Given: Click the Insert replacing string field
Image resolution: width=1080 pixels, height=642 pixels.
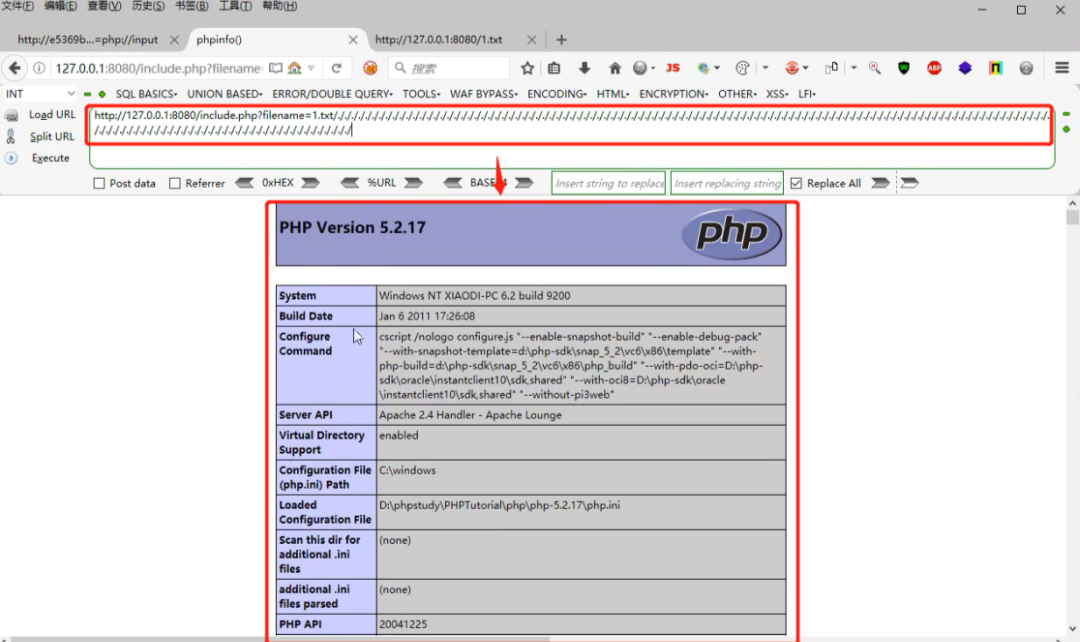Looking at the screenshot, I should 727,183.
